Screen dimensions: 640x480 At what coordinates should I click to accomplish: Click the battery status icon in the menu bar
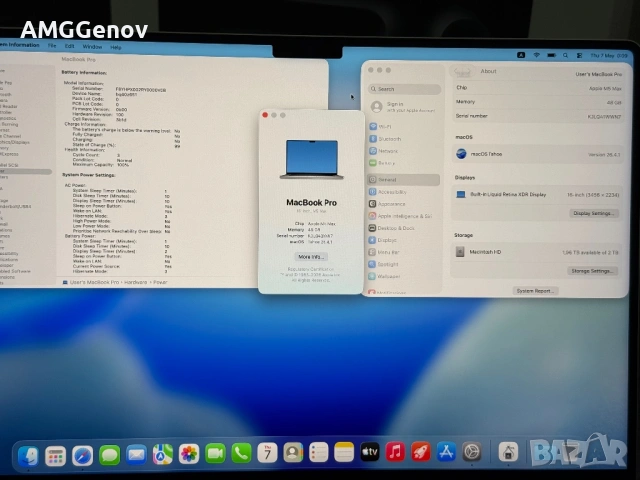tap(551, 55)
